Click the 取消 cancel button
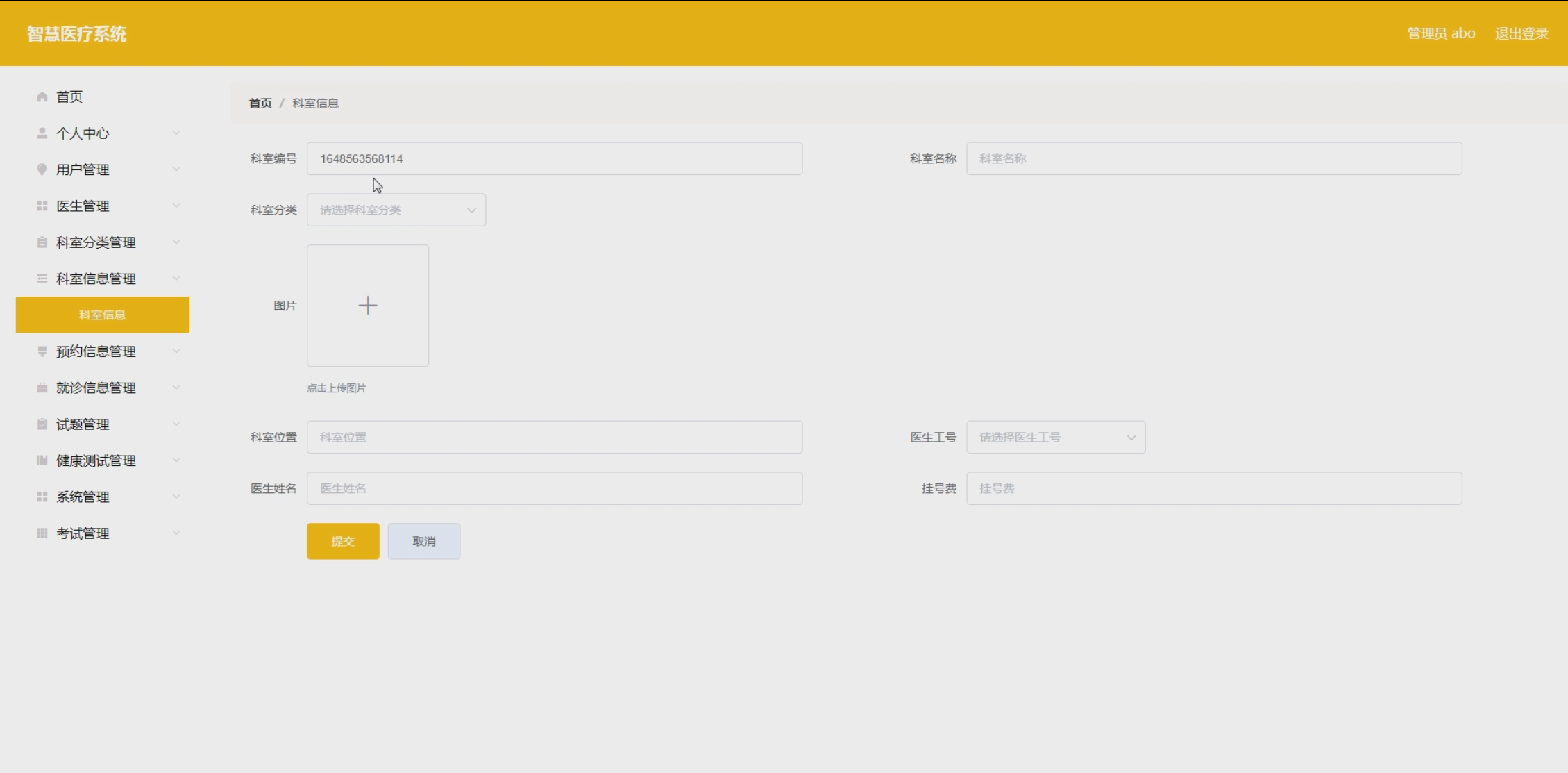Viewport: 1568px width, 773px height. click(424, 541)
